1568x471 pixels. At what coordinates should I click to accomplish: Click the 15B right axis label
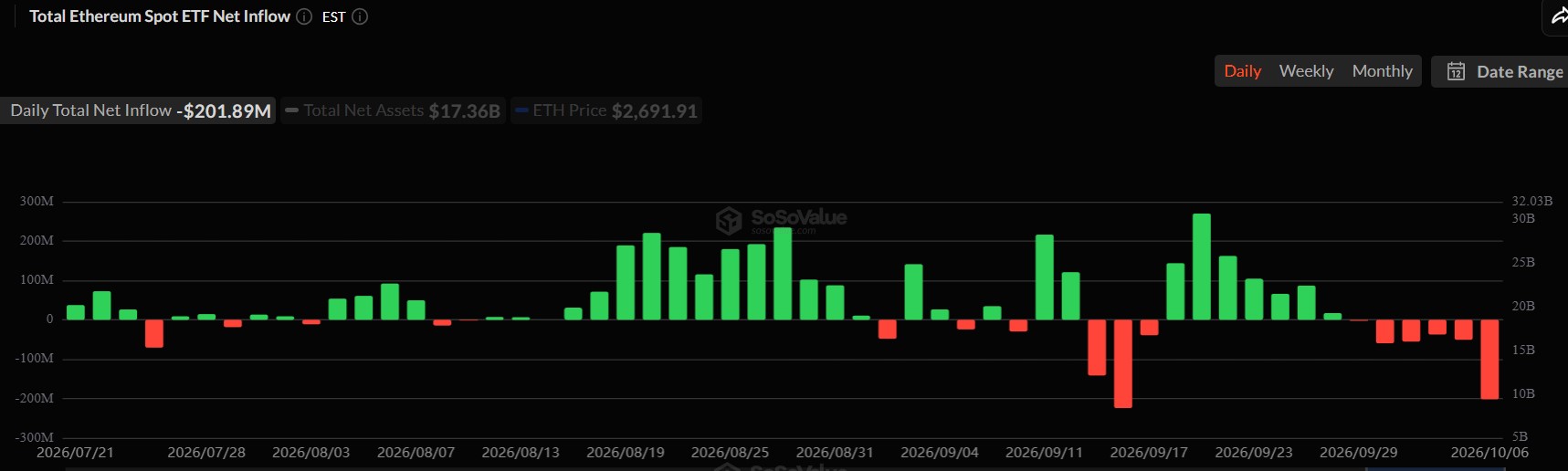pyautogui.click(x=1523, y=350)
